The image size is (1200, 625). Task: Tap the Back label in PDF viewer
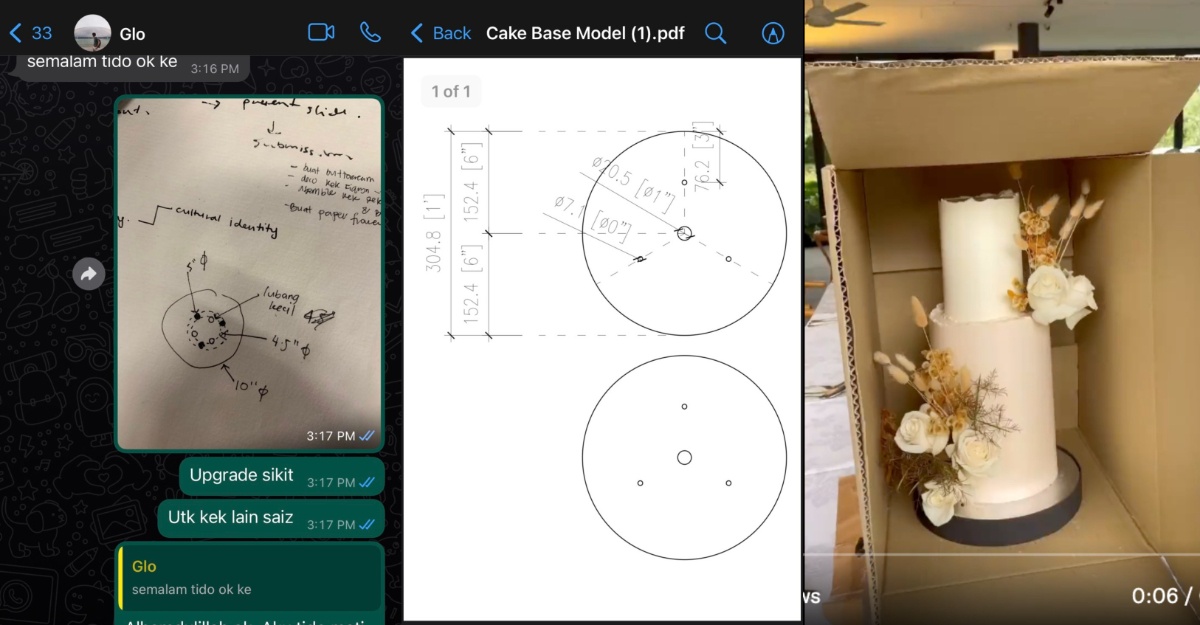[451, 33]
